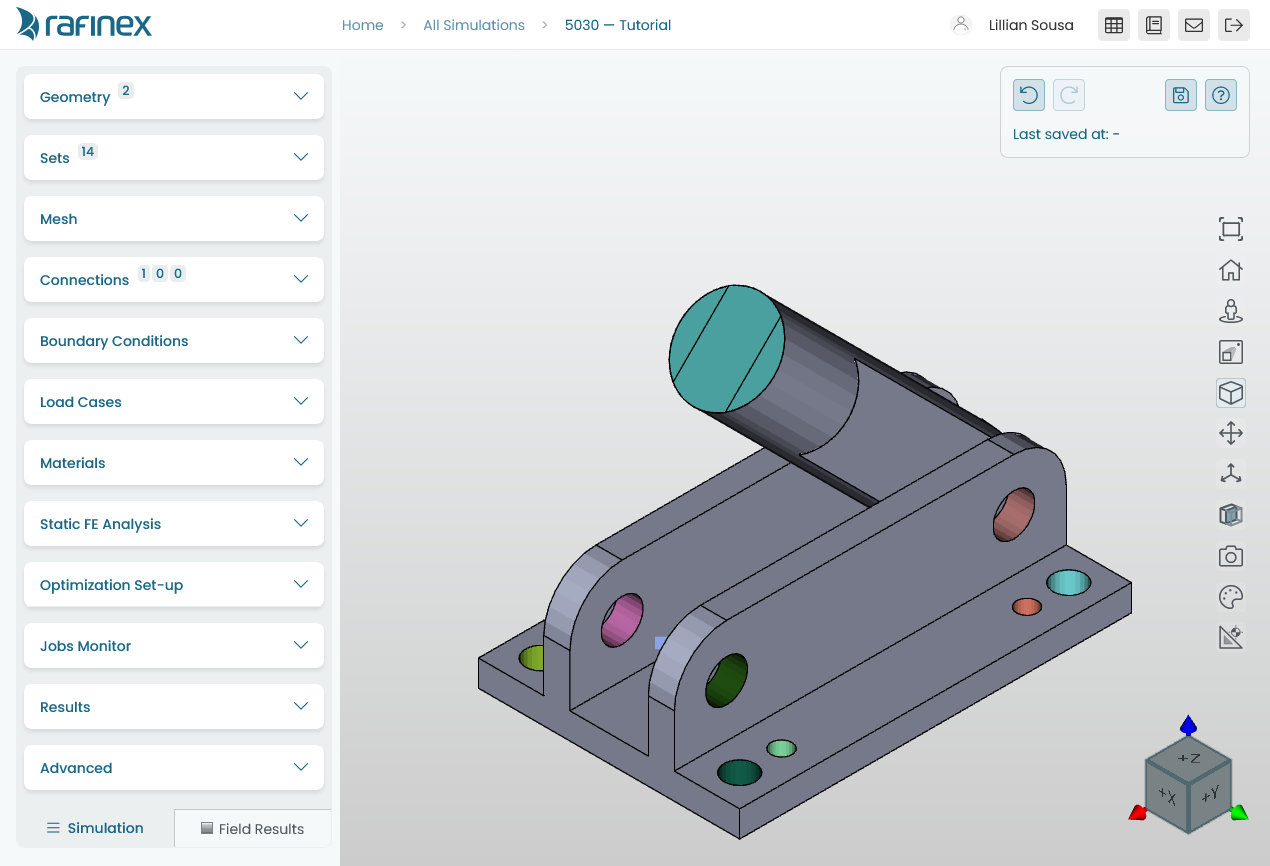Click the envelope mail icon
The image size is (1270, 866).
(x=1194, y=25)
